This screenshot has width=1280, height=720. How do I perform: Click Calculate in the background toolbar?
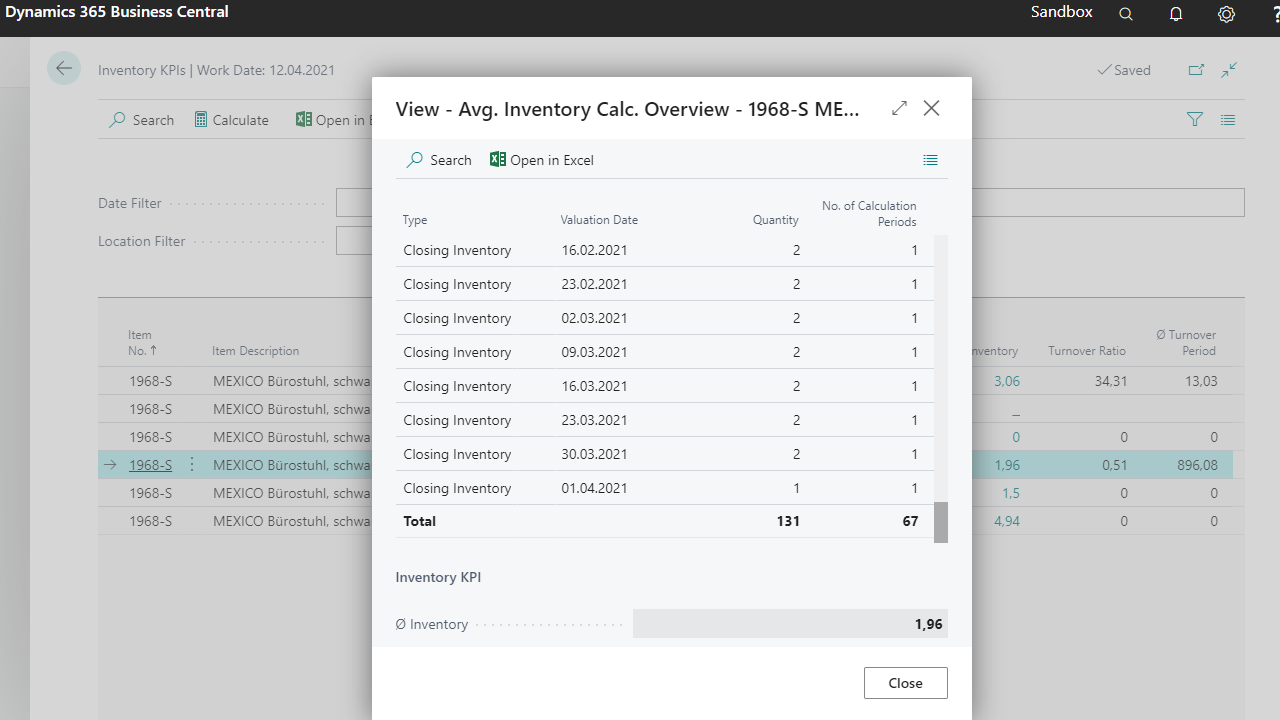(230, 120)
